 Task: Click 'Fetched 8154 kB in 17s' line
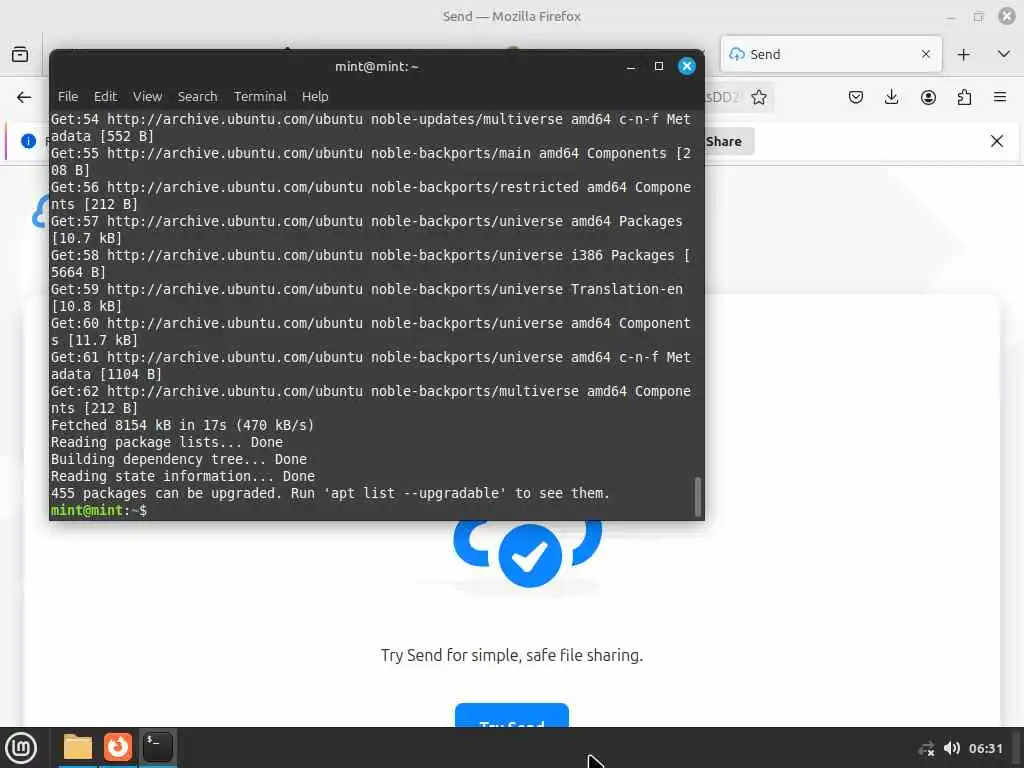click(182, 425)
